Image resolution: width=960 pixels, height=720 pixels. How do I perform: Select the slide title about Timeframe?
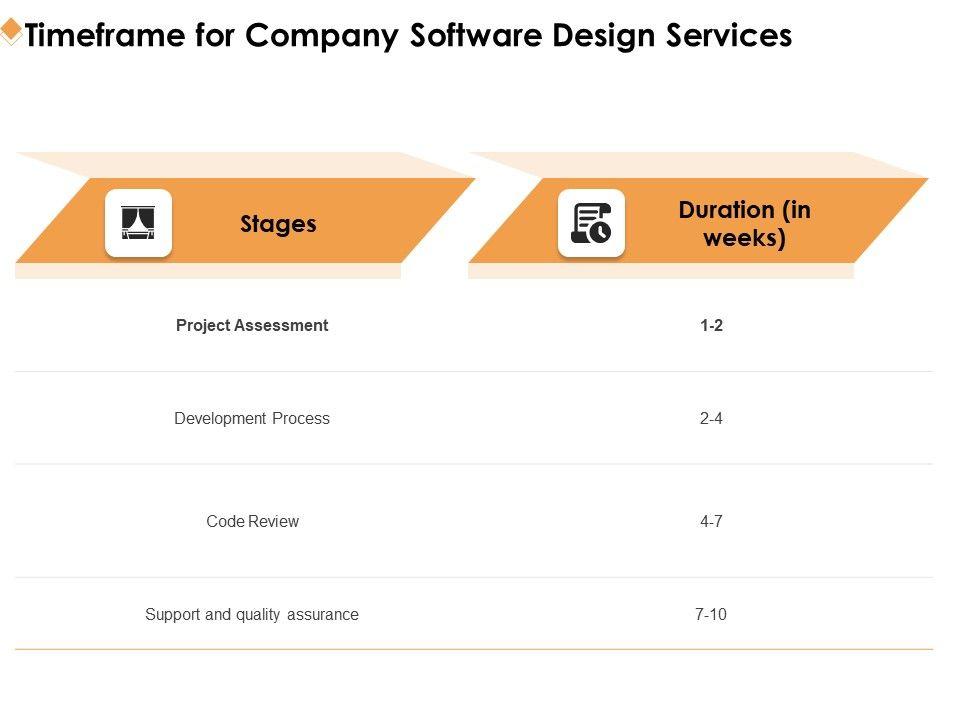tap(408, 35)
